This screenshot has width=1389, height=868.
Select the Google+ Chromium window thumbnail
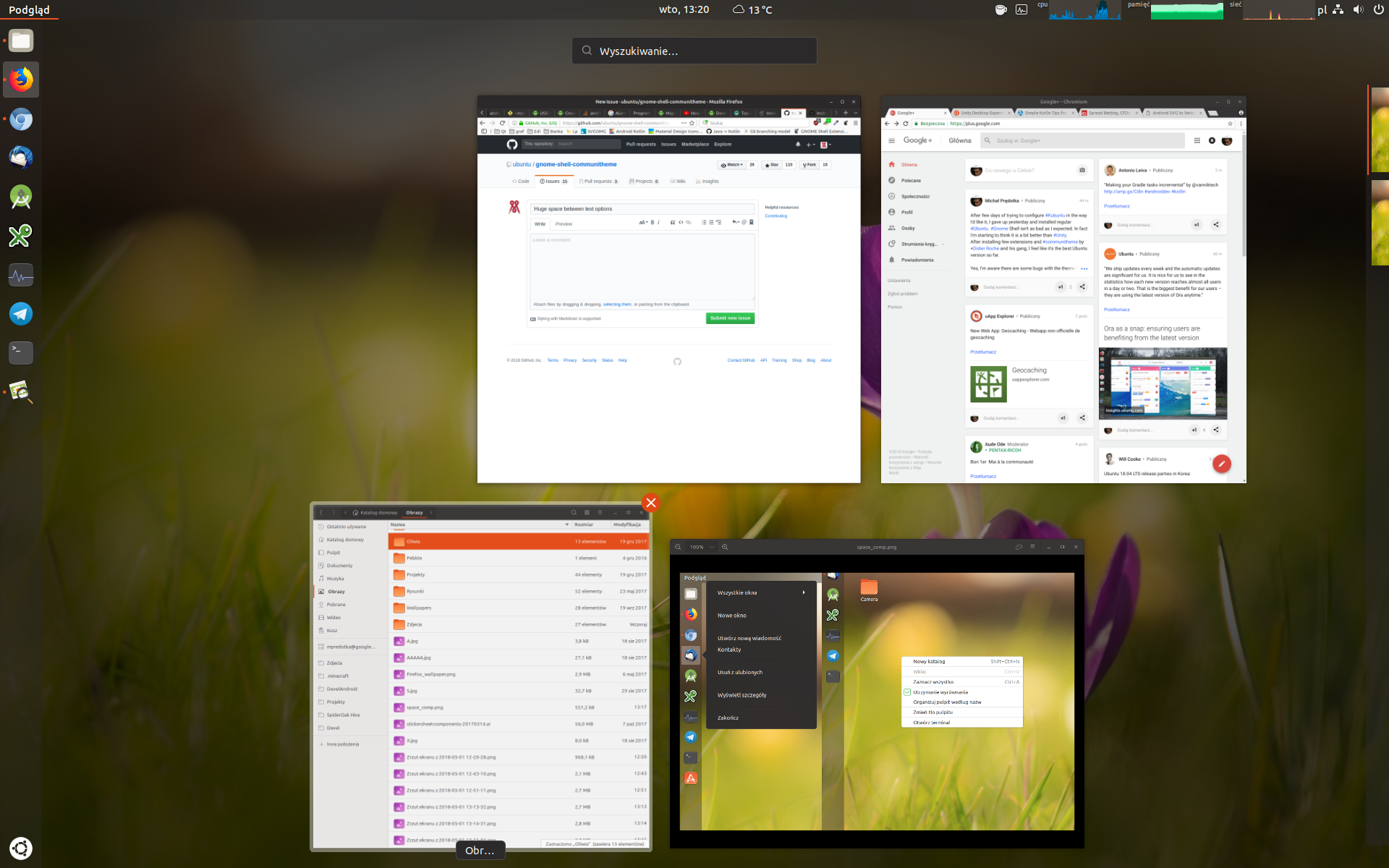pyautogui.click(x=1063, y=289)
